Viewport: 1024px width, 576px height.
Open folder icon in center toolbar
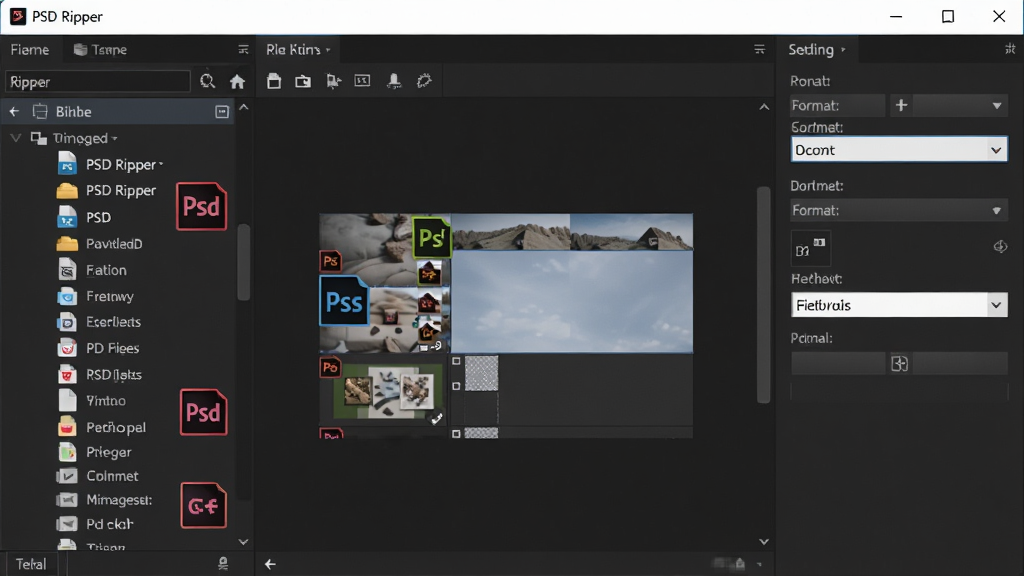point(303,81)
